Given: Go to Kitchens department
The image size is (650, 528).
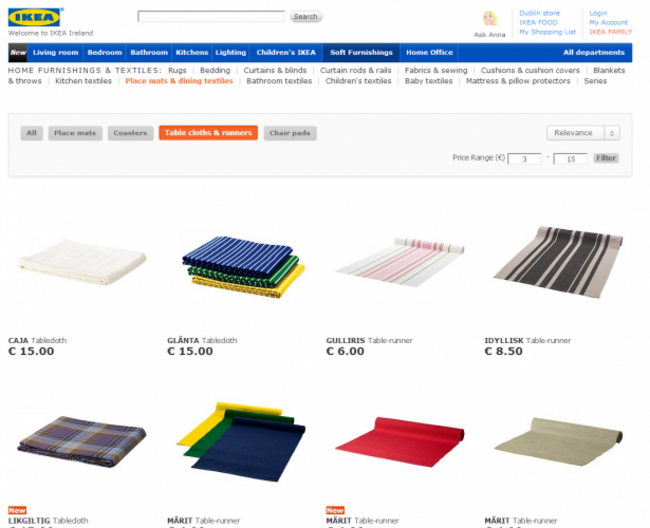Looking at the screenshot, I should pyautogui.click(x=192, y=53).
